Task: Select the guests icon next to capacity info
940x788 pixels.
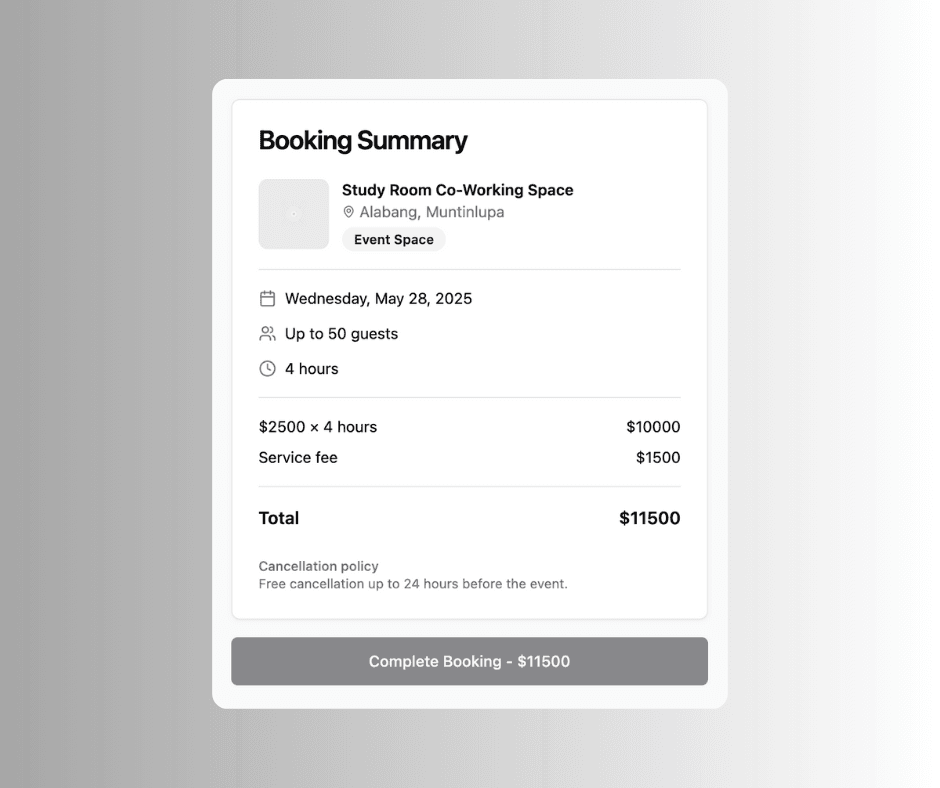Action: [x=267, y=333]
